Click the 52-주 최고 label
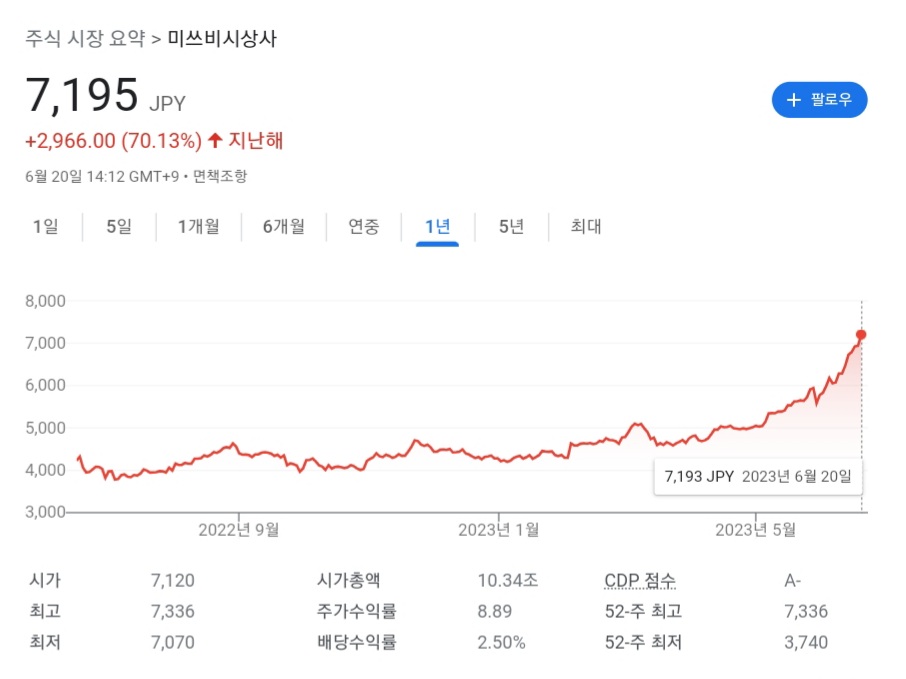The image size is (906, 679). (643, 611)
